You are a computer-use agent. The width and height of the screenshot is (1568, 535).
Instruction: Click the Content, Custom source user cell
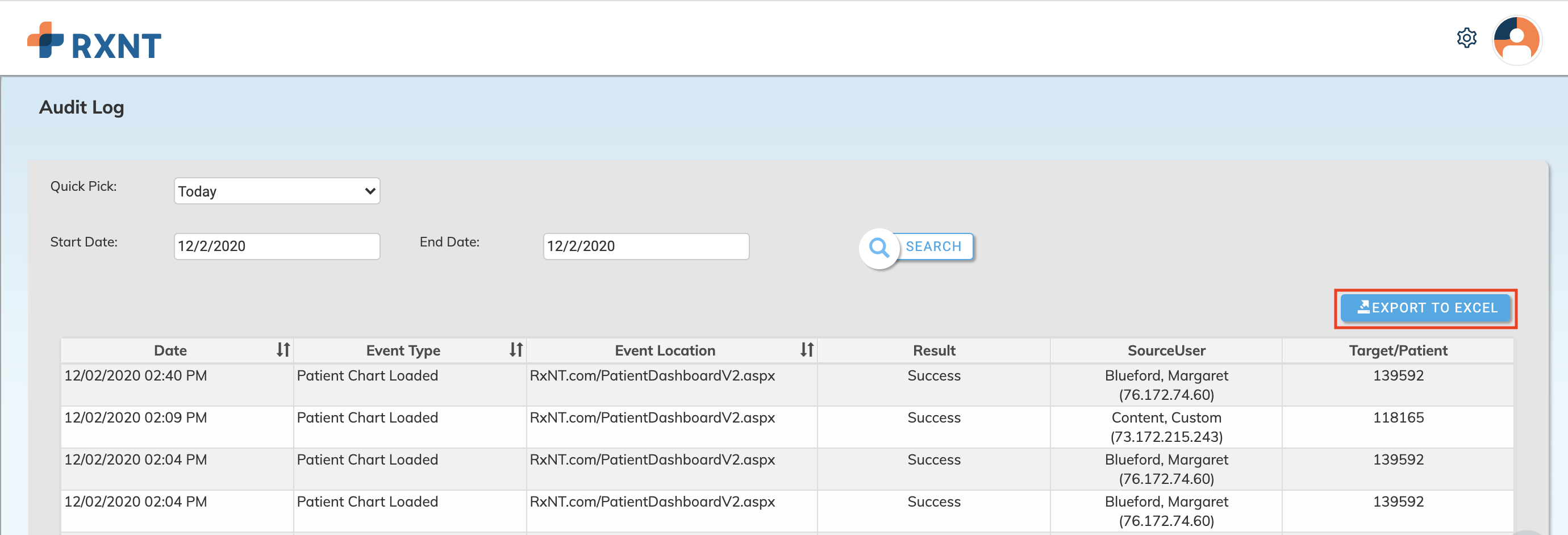pos(1166,427)
